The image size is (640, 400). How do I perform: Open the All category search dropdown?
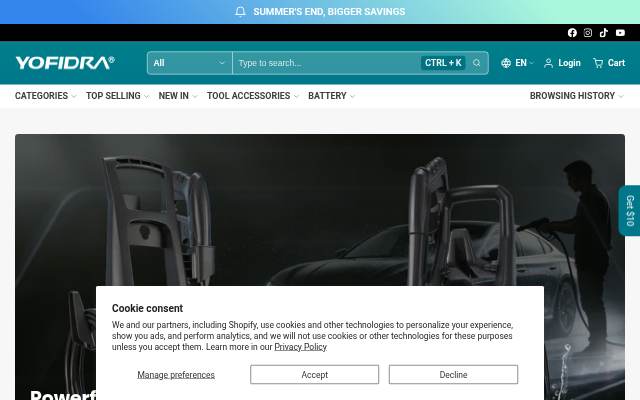coord(190,63)
